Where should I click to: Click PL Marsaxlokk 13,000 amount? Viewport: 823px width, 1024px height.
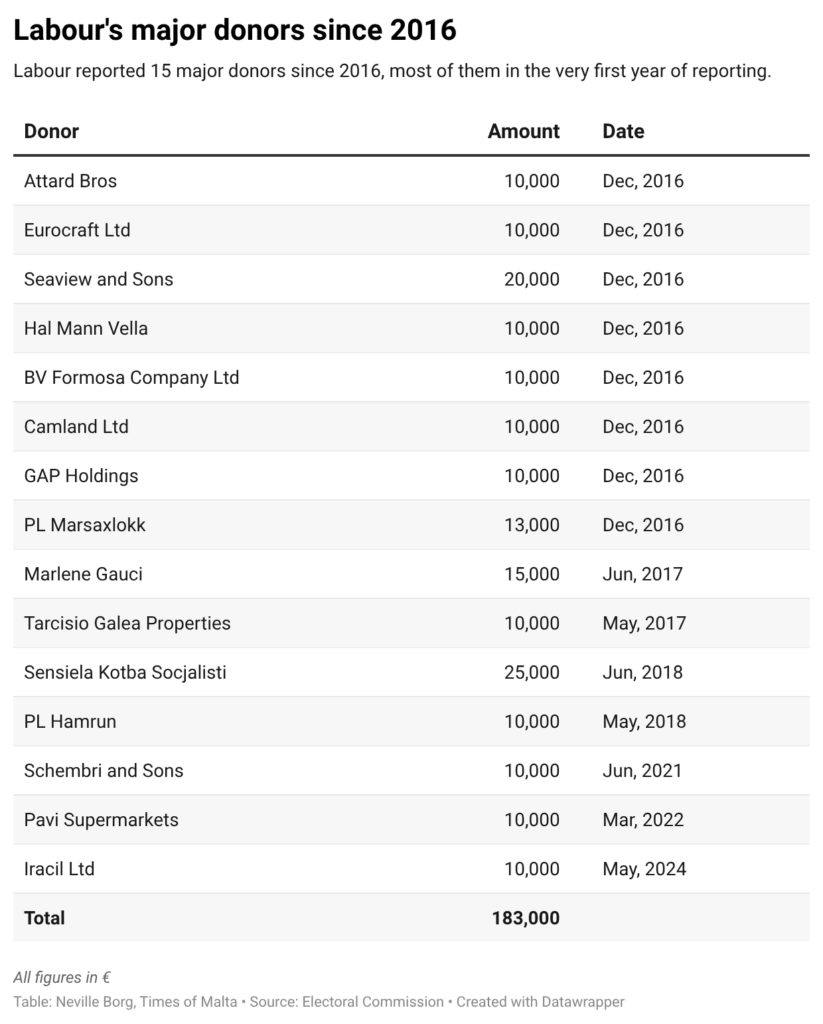click(x=532, y=524)
